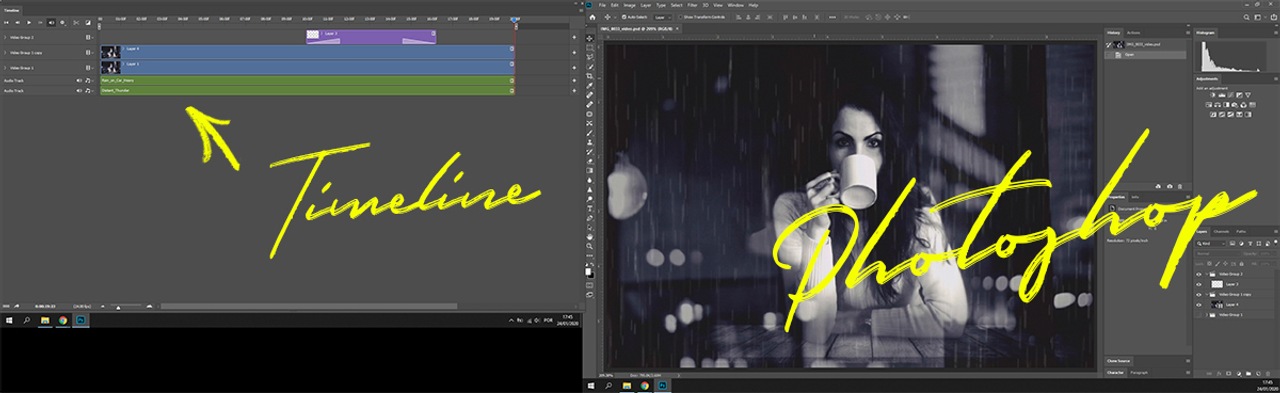1280x393 pixels.
Task: Open filmstrip menu for Video Group 1 copy
Action: [x=89, y=52]
